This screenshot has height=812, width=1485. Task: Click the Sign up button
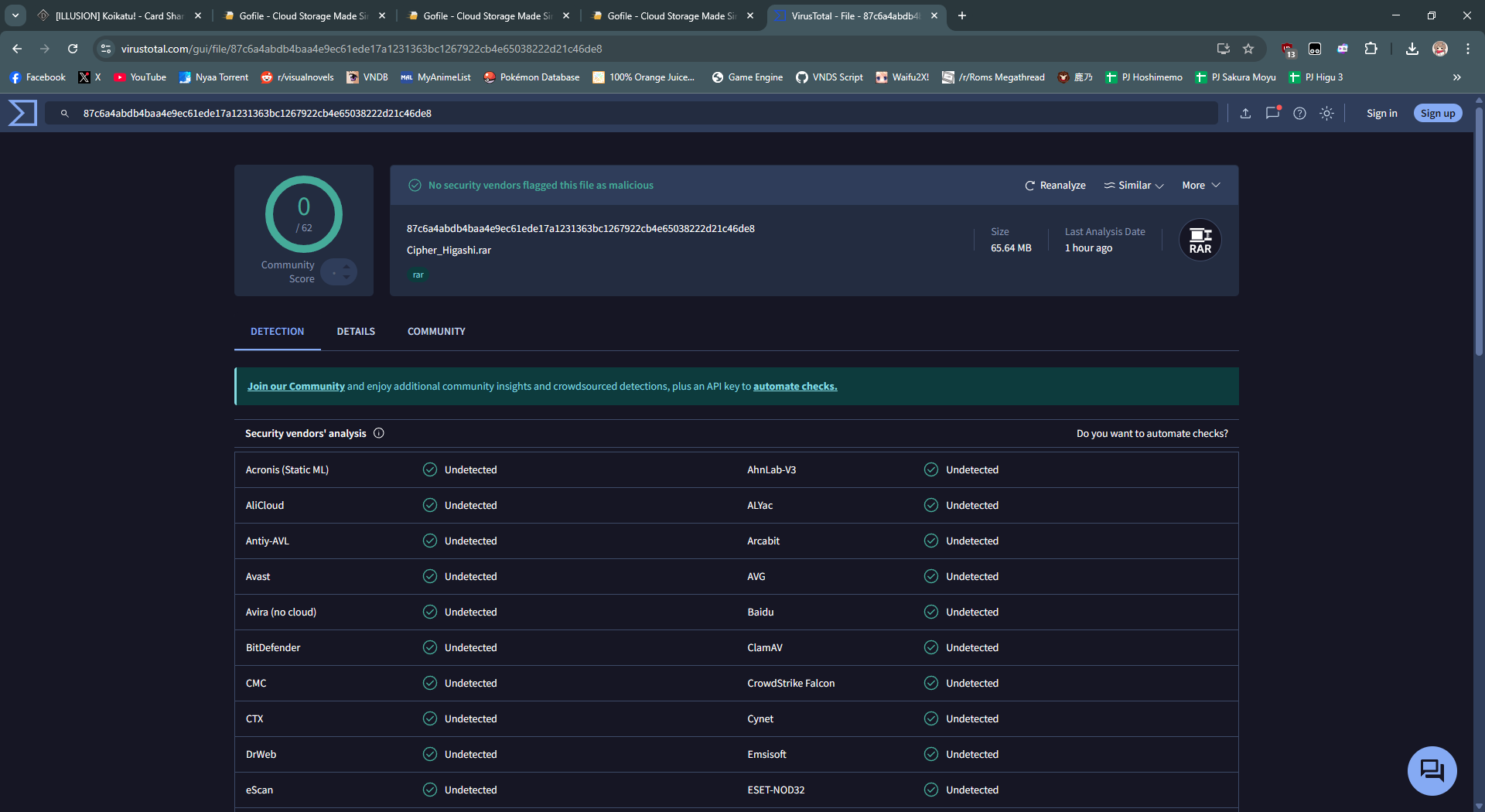click(1438, 113)
